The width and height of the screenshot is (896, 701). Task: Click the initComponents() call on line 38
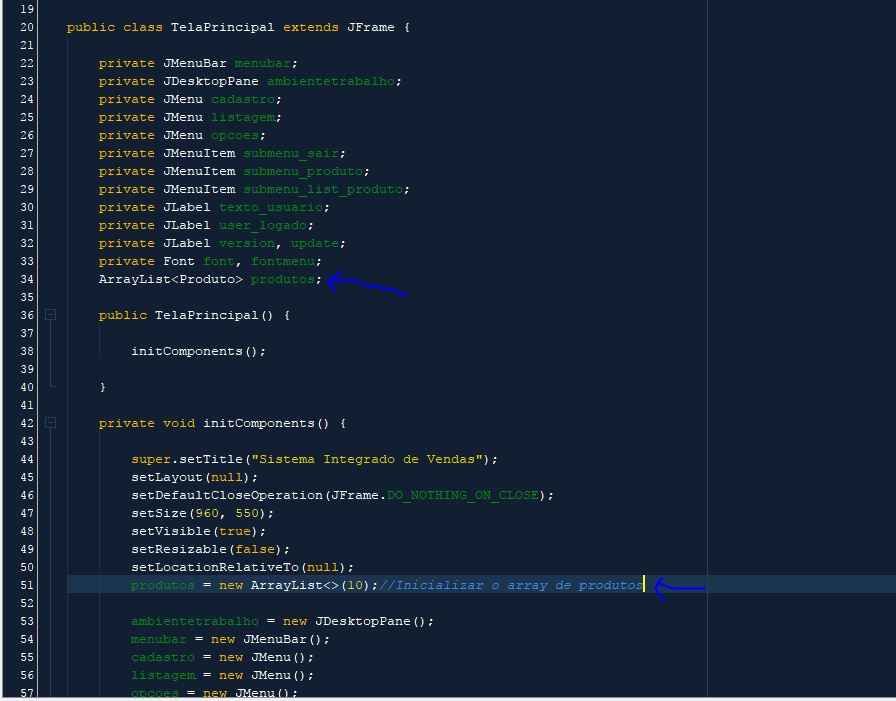pos(198,351)
